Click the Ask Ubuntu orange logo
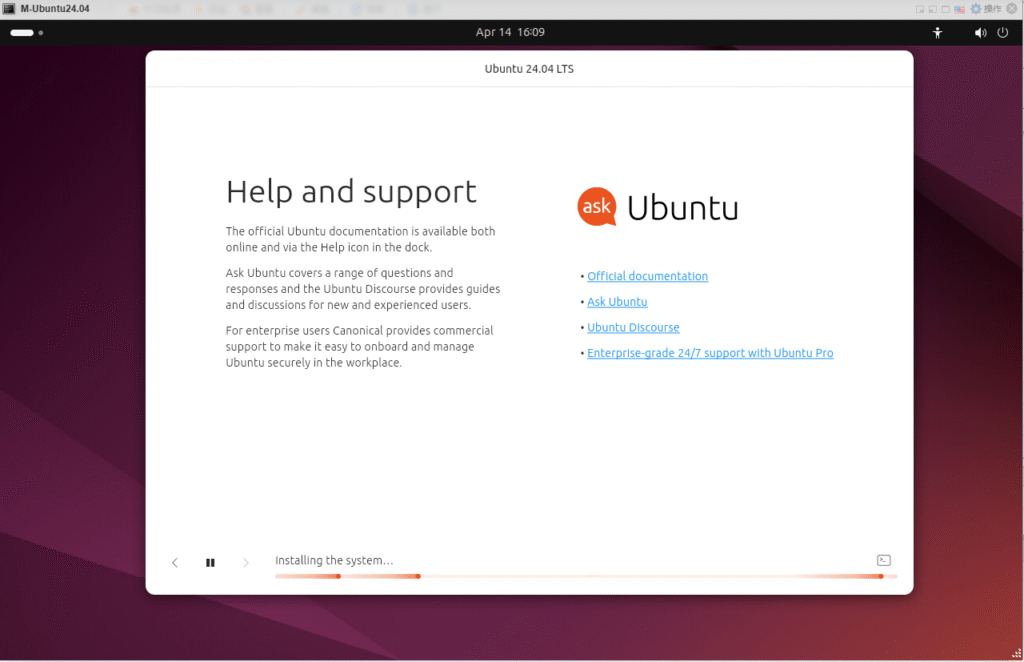The height and width of the screenshot is (662, 1024). 597,207
